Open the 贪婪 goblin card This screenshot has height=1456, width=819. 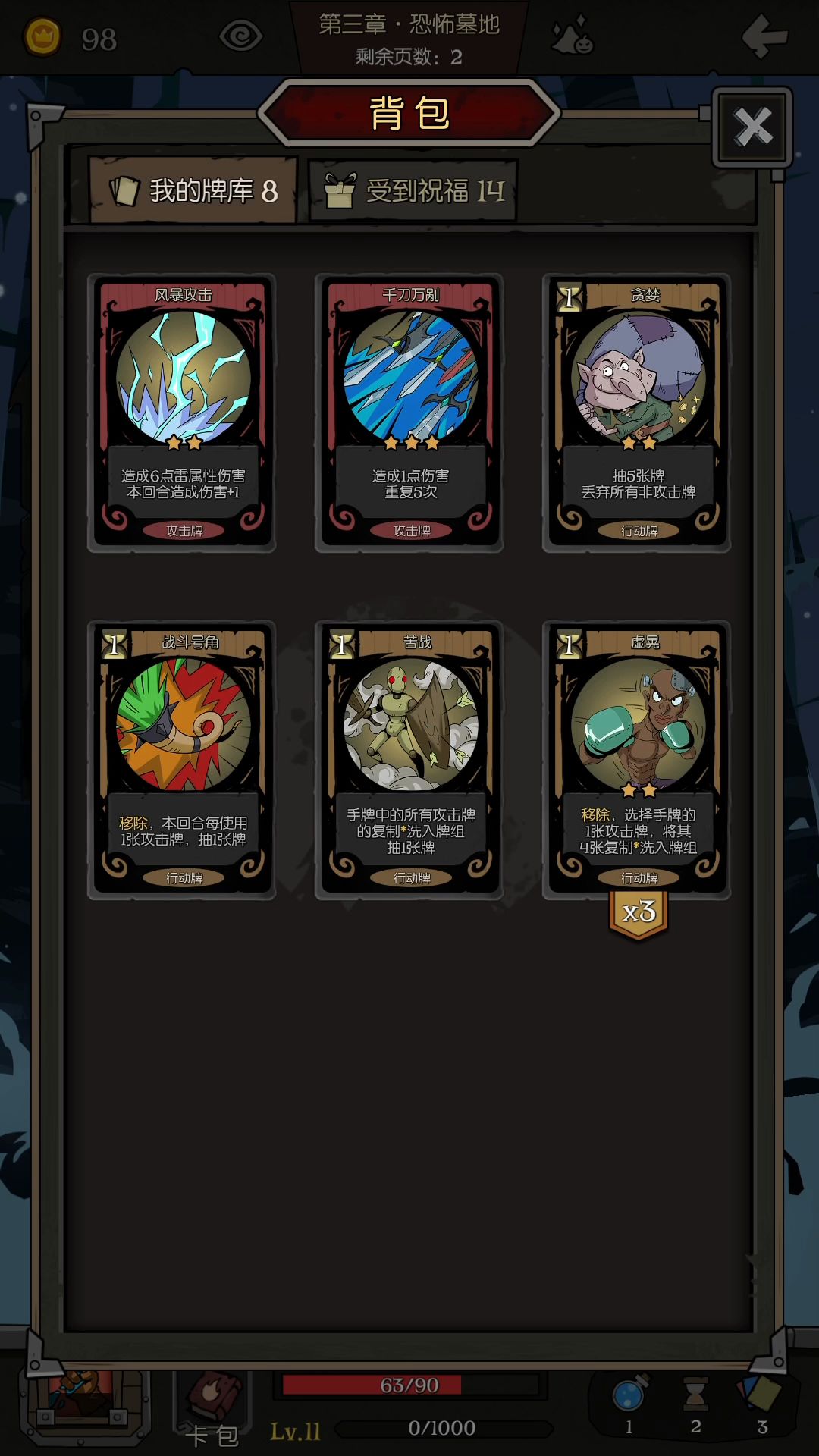[637, 413]
